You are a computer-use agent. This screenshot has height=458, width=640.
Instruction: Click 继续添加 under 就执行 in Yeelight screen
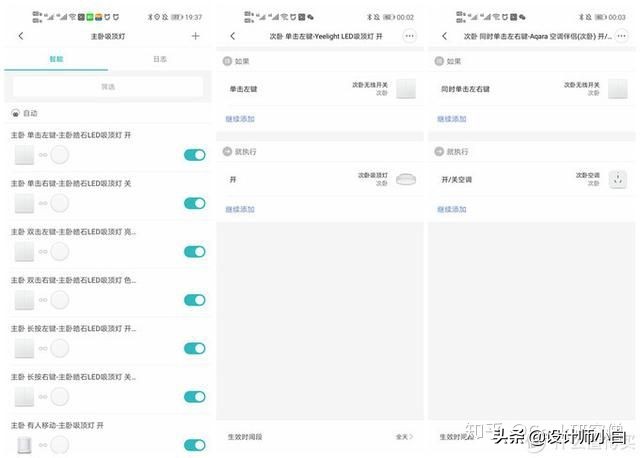pos(240,209)
